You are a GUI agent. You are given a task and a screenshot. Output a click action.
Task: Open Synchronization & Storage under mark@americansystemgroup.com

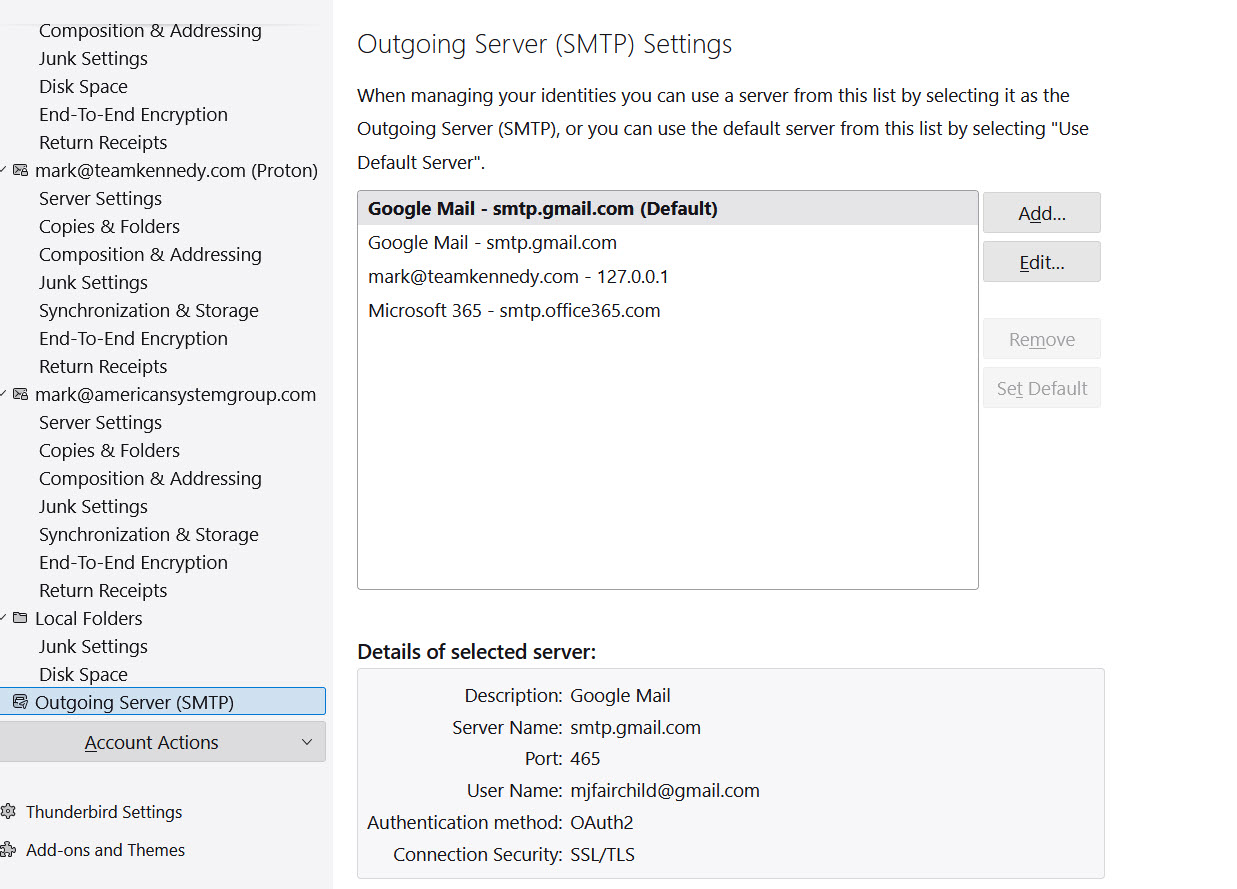[x=148, y=534]
